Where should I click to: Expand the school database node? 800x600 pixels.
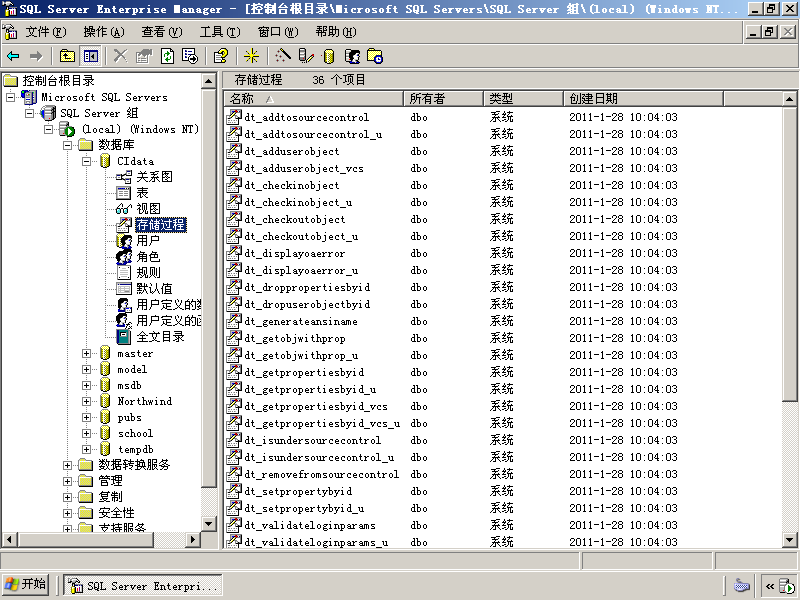click(86, 433)
